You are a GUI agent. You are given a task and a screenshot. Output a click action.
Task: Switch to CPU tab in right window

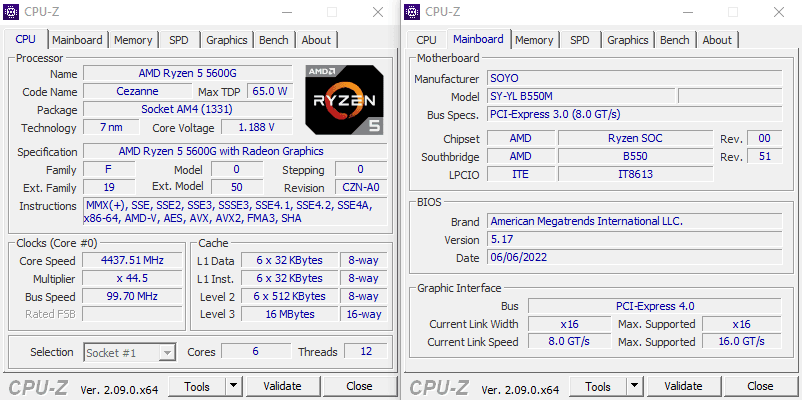coord(426,40)
